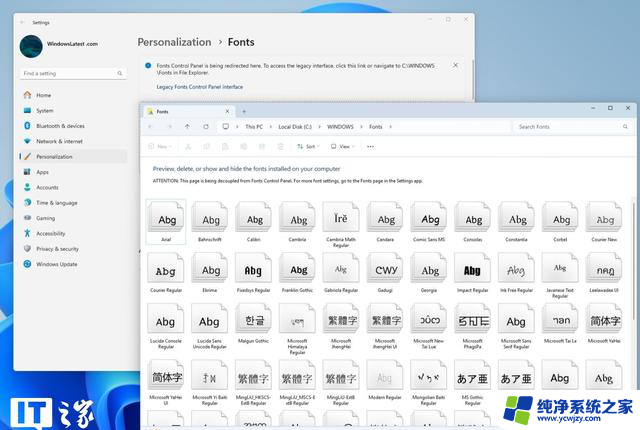
Task: Select the Calibri font
Action: (253, 222)
